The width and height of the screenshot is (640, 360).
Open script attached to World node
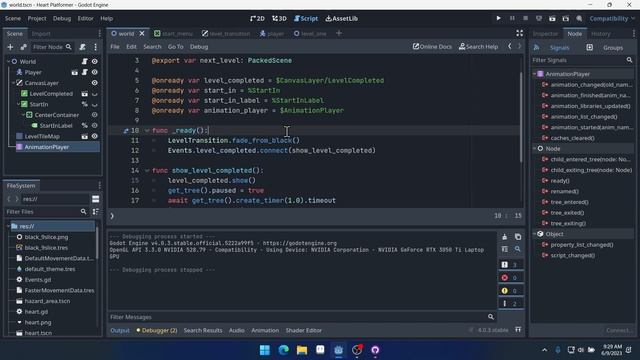tap(84, 61)
